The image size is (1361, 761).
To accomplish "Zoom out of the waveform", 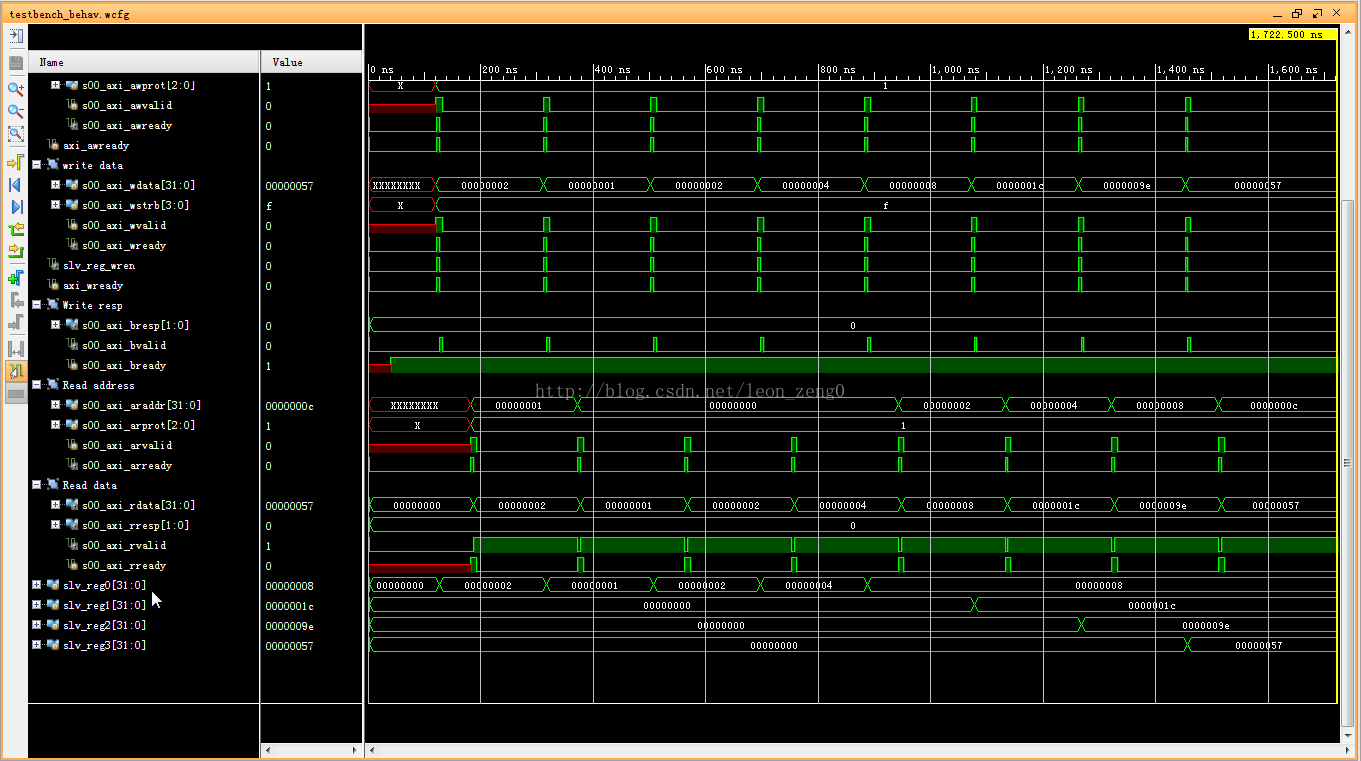I will pyautogui.click(x=16, y=111).
